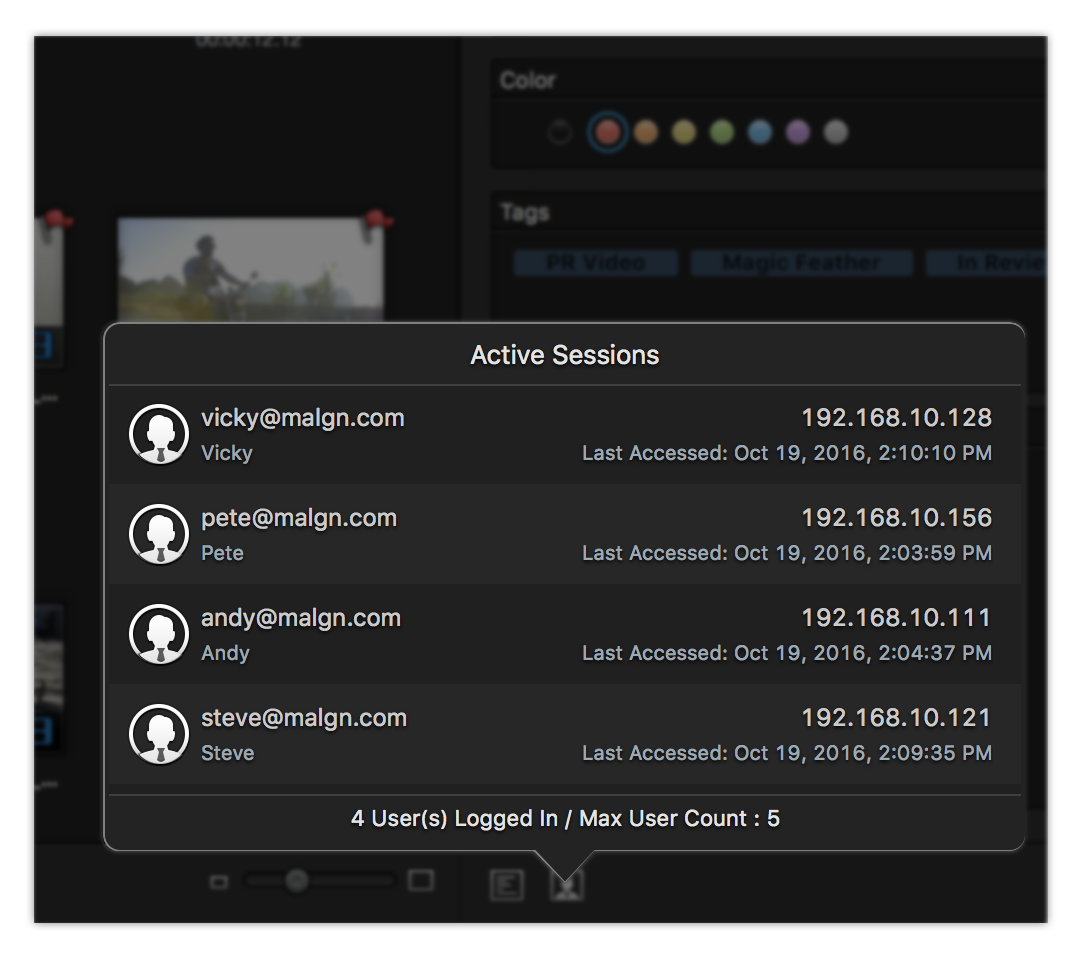Open the metadata inspector E icon
The height and width of the screenshot is (960, 1080).
[508, 884]
